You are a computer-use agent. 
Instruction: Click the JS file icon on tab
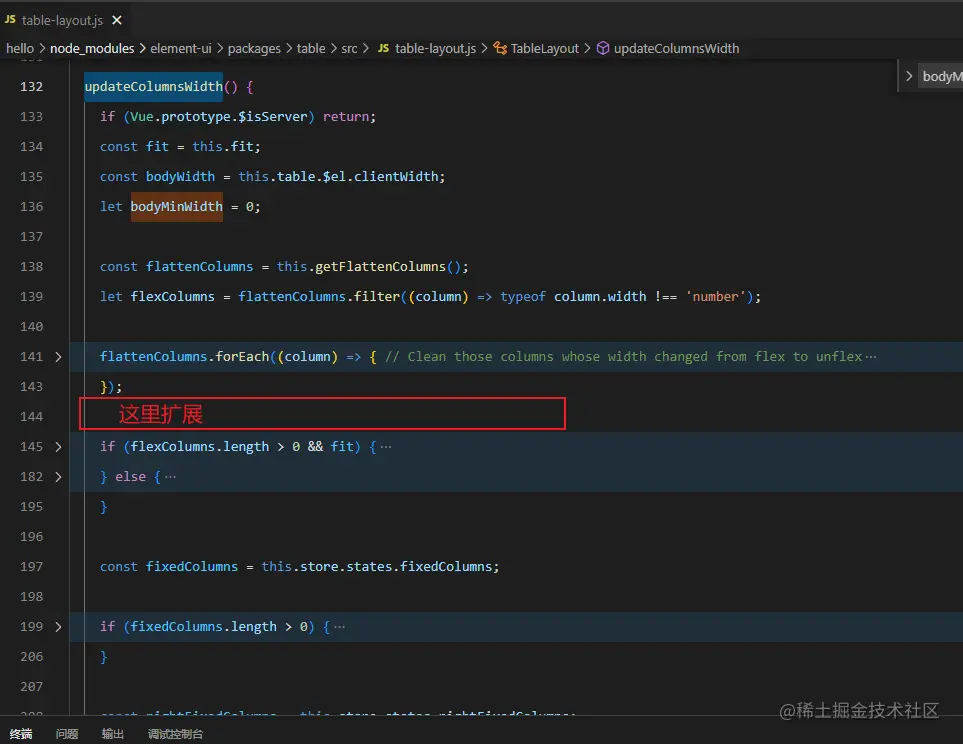click(10, 20)
